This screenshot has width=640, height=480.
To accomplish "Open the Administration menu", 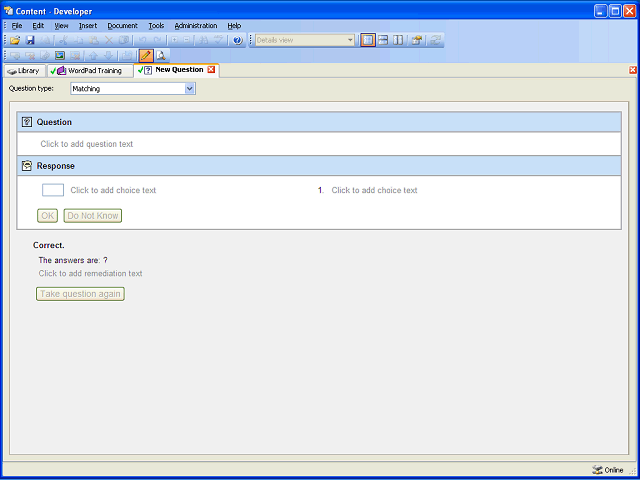I will coord(196,26).
